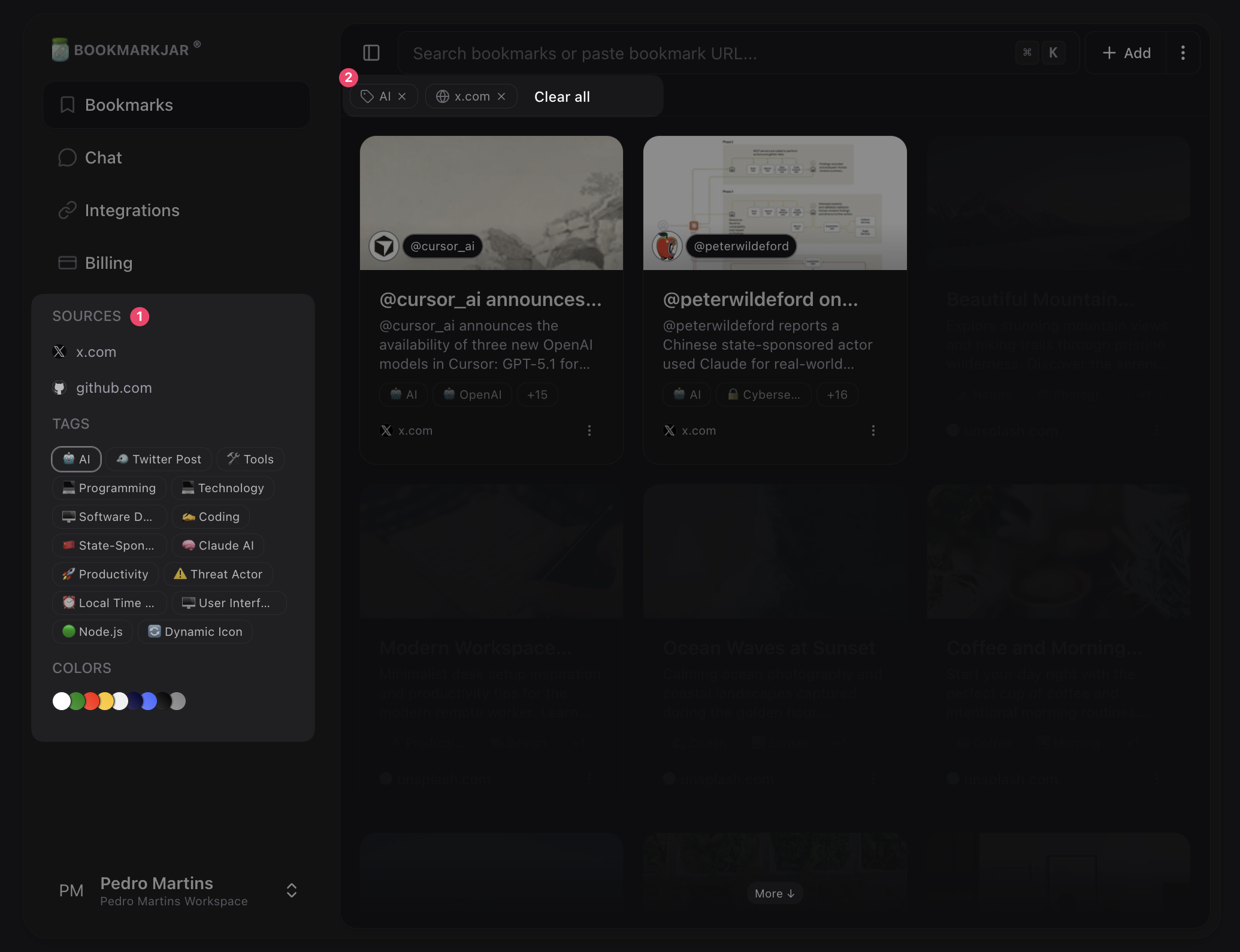Click the GitHub icon beside github.com
The image size is (1240, 952).
(59, 387)
